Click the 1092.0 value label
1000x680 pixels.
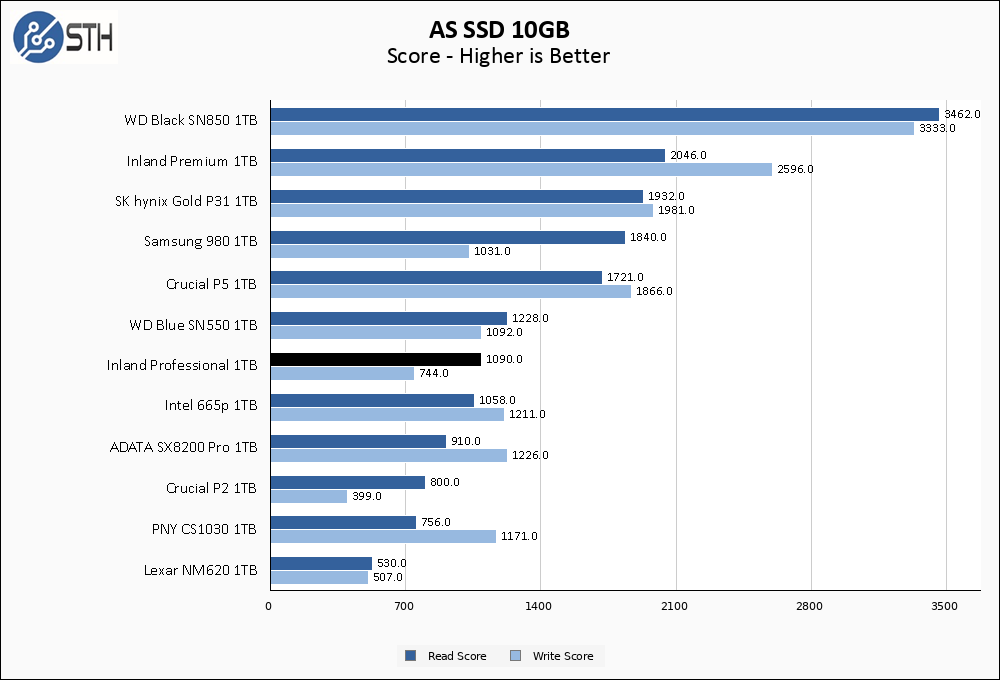click(504, 332)
